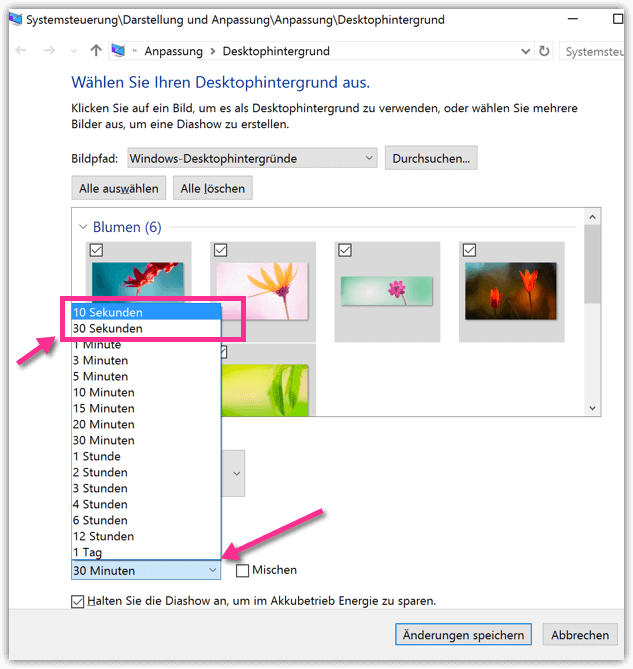Go back with the back arrow
The image size is (633, 669).
(x=21, y=51)
